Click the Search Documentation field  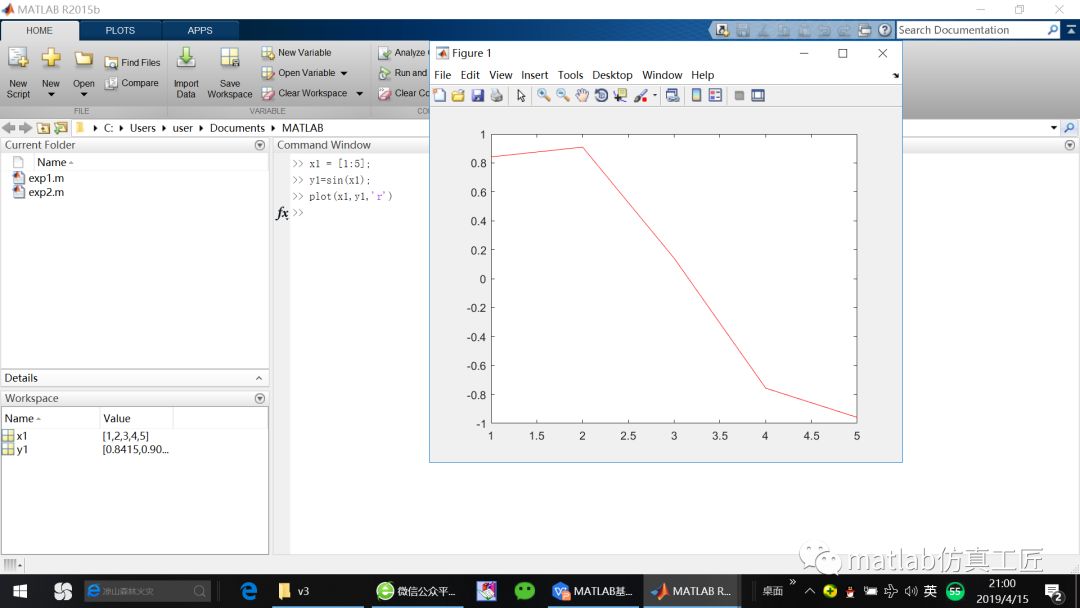point(970,30)
